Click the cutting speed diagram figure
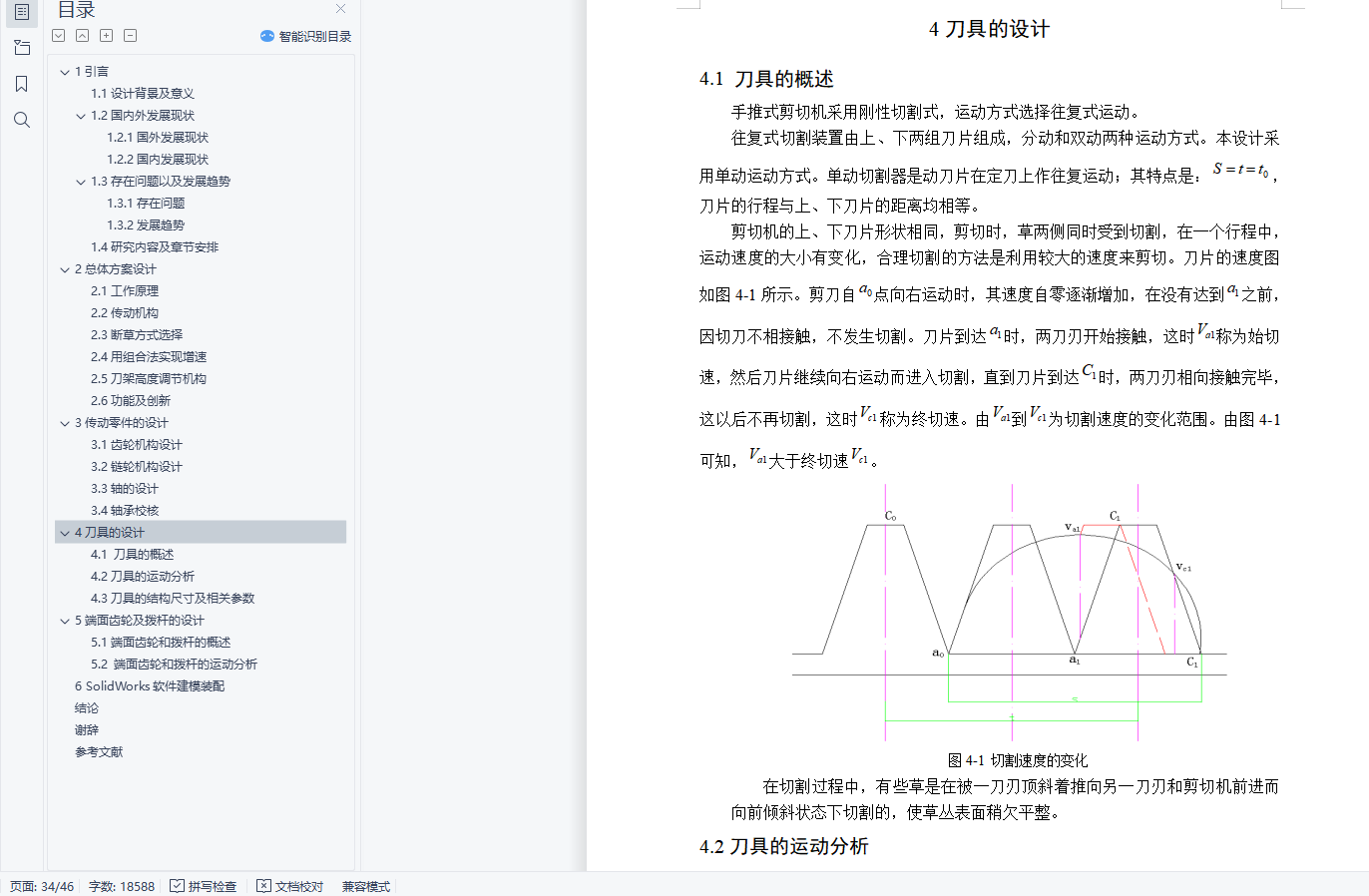This screenshot has width=1369, height=896. (1010, 613)
